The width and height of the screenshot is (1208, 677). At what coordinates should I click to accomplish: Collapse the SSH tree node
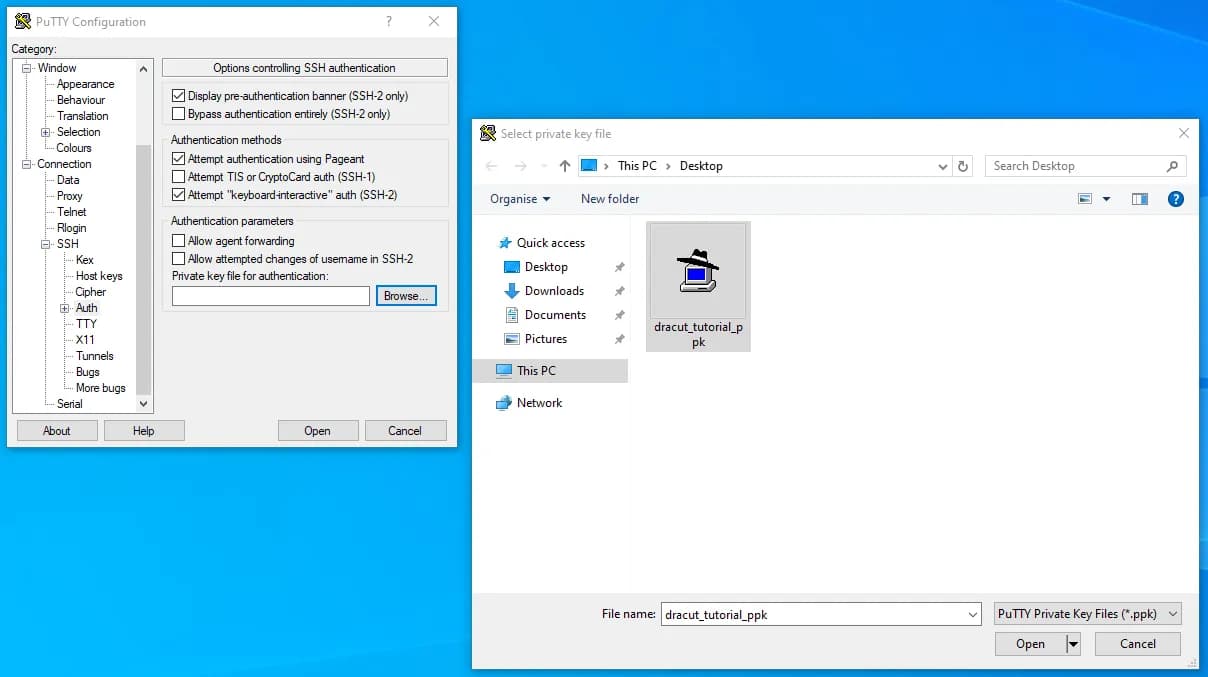point(46,244)
